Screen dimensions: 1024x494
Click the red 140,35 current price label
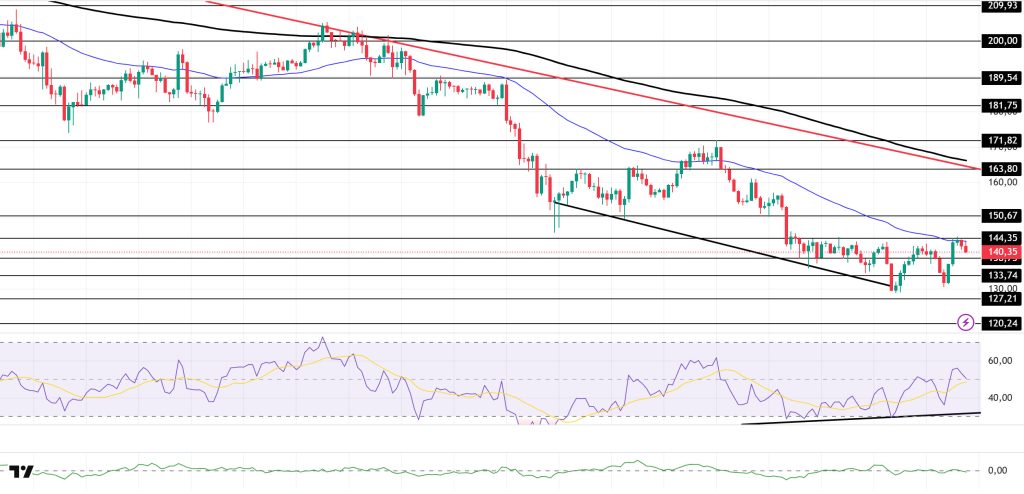pyautogui.click(x=1003, y=252)
